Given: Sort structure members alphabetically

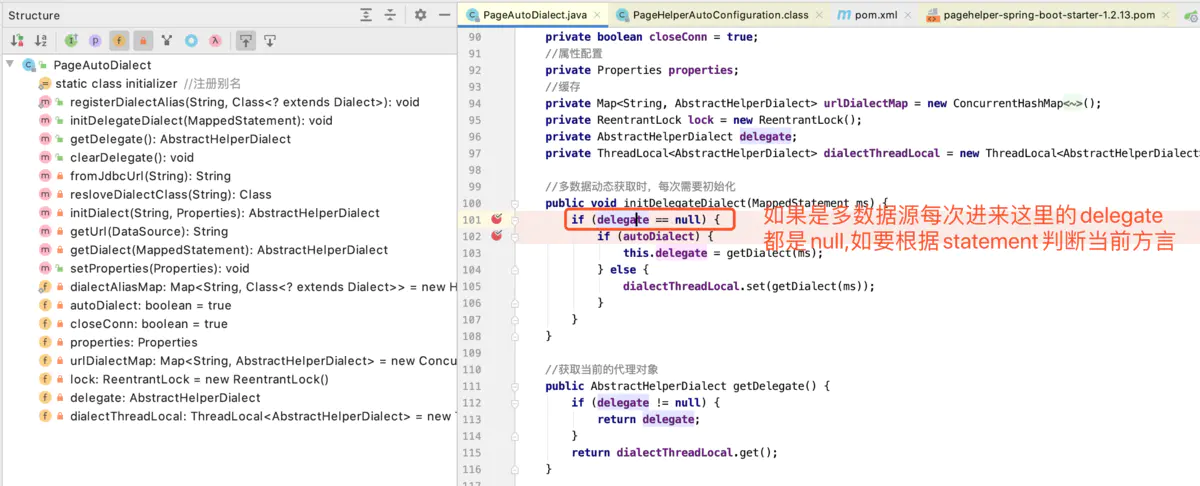Looking at the screenshot, I should coord(41,41).
